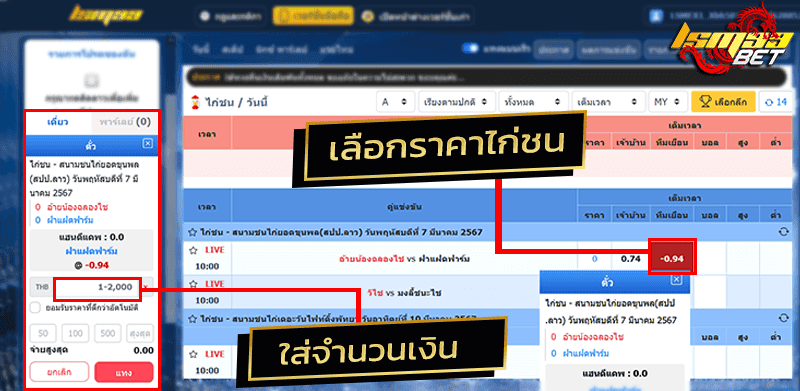Close the left bet slip with X icon
800x391 pixels.
147,144
